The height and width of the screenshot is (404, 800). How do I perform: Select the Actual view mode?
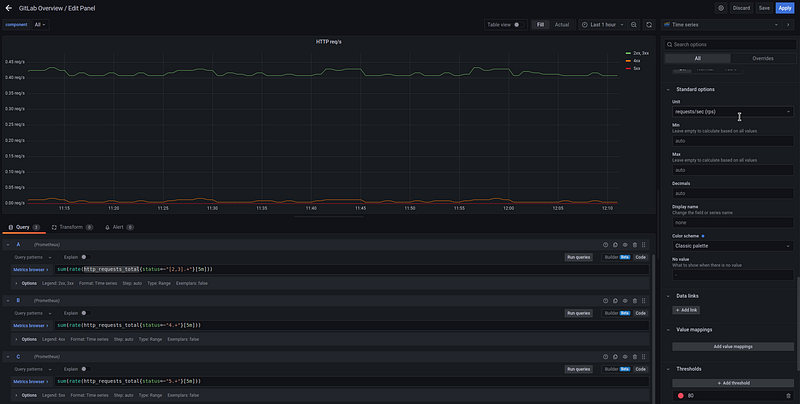click(x=562, y=24)
